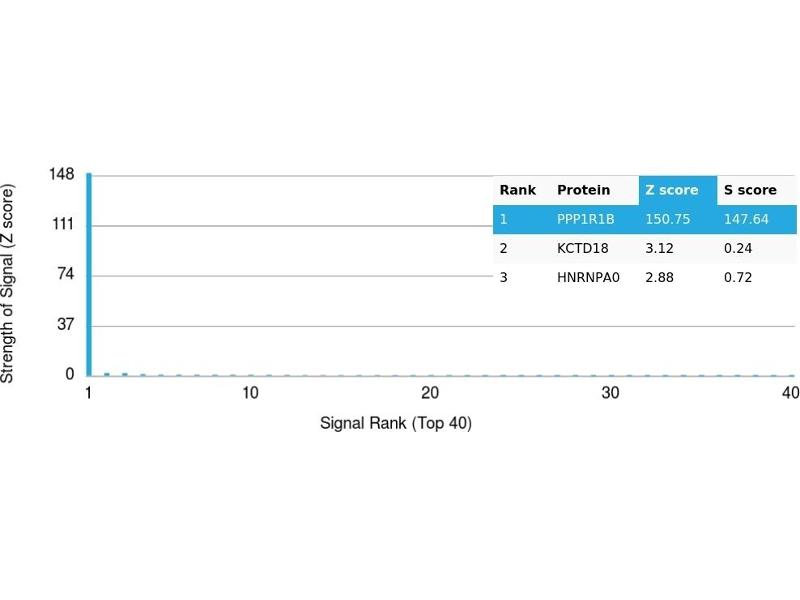Image resolution: width=800 pixels, height=600 pixels.
Task: Click the 20 tick label on the x-axis
Action: pos(430,393)
